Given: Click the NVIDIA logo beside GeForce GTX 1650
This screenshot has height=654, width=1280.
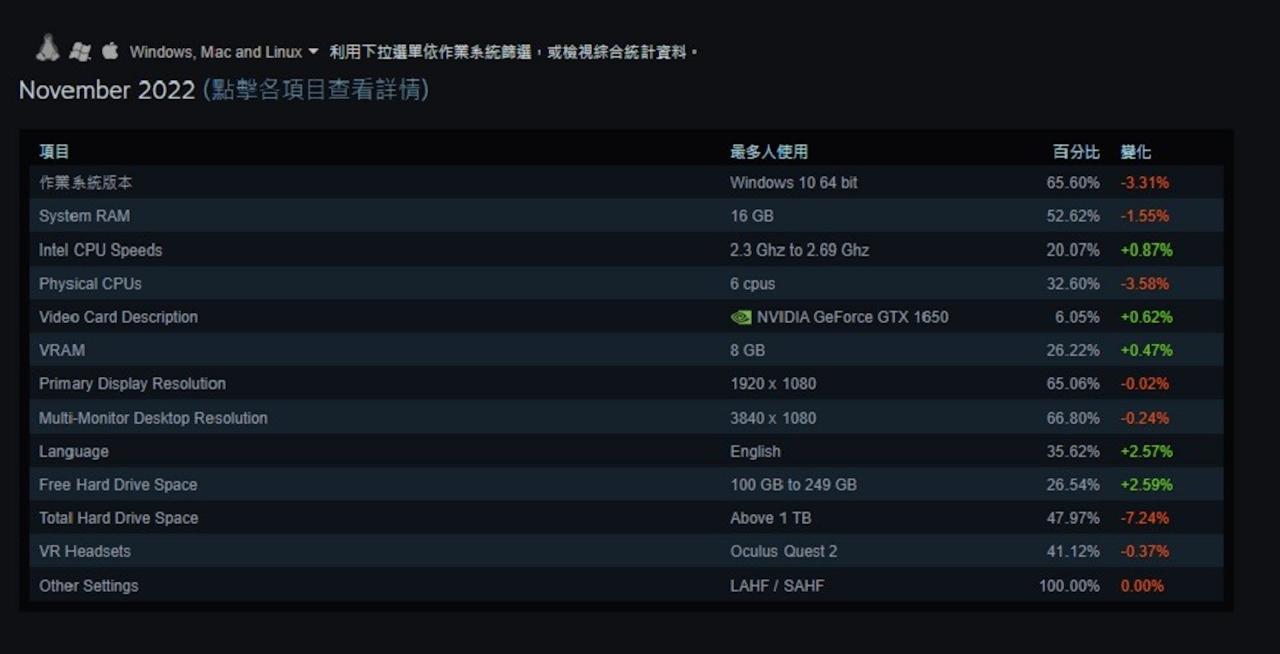Looking at the screenshot, I should (x=741, y=316).
